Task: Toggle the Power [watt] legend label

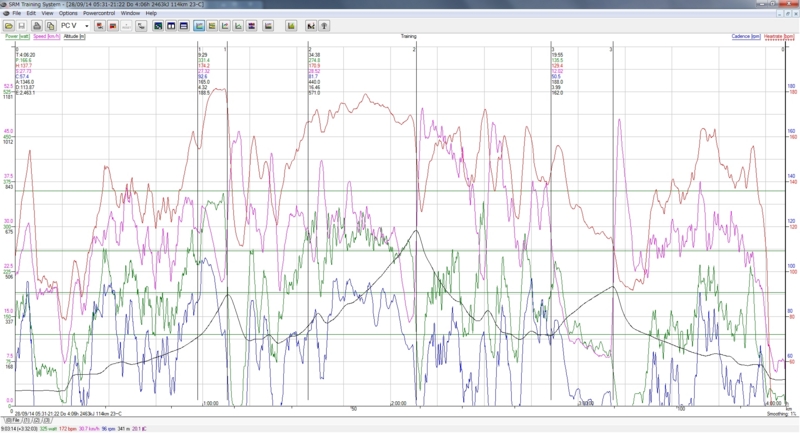Action: 17,37
